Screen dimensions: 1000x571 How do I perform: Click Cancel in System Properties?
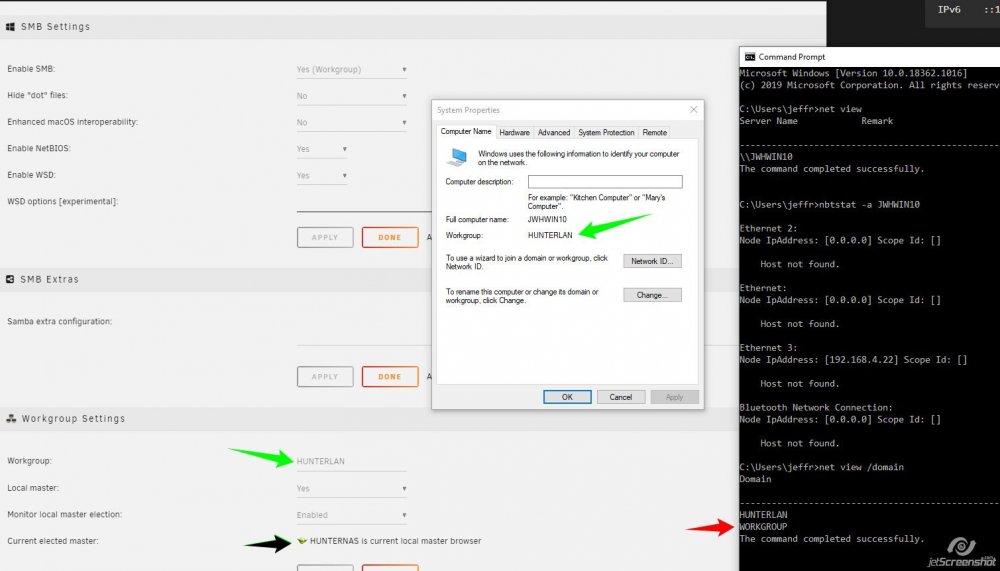click(x=621, y=397)
